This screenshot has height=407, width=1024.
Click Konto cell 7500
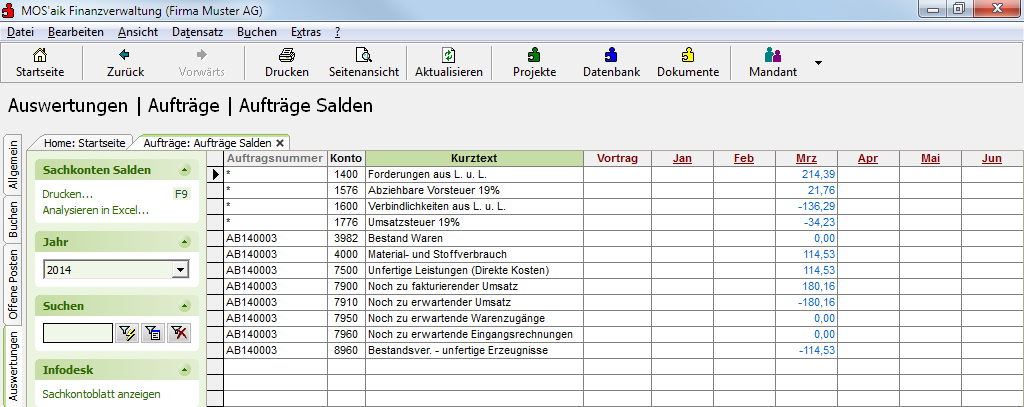tap(346, 270)
